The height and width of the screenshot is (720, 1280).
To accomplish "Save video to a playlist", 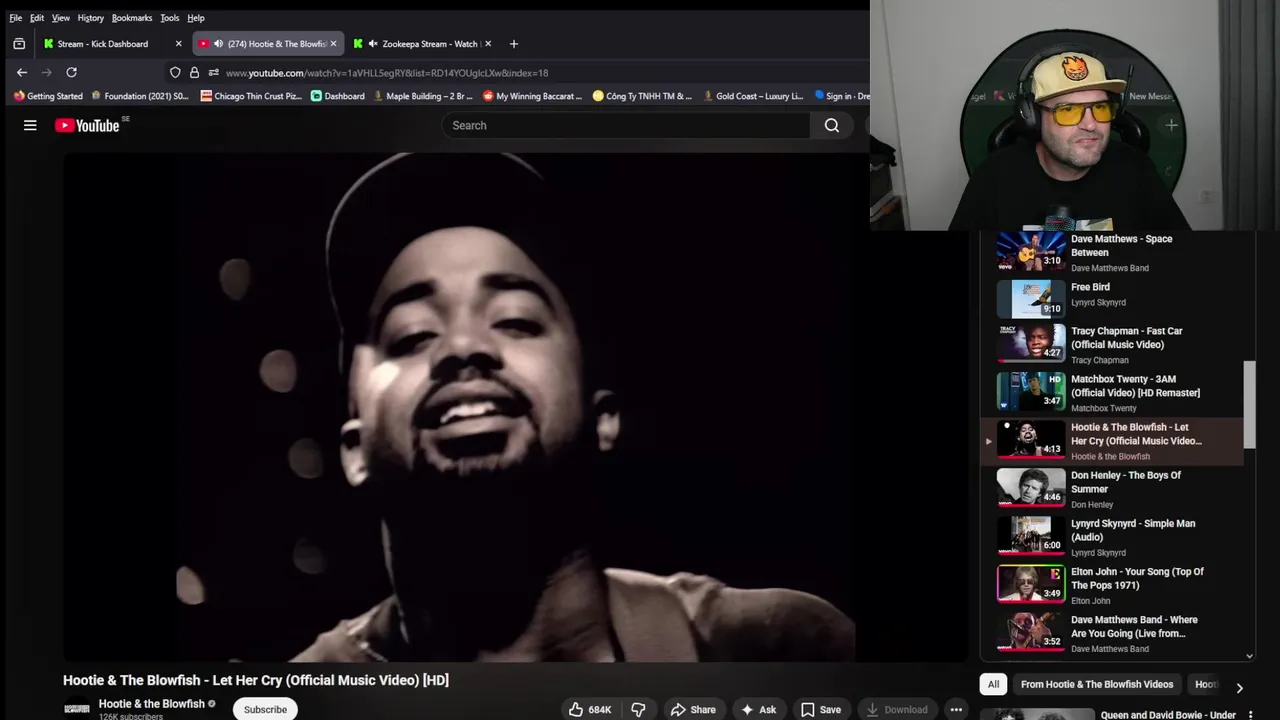I will 820,709.
